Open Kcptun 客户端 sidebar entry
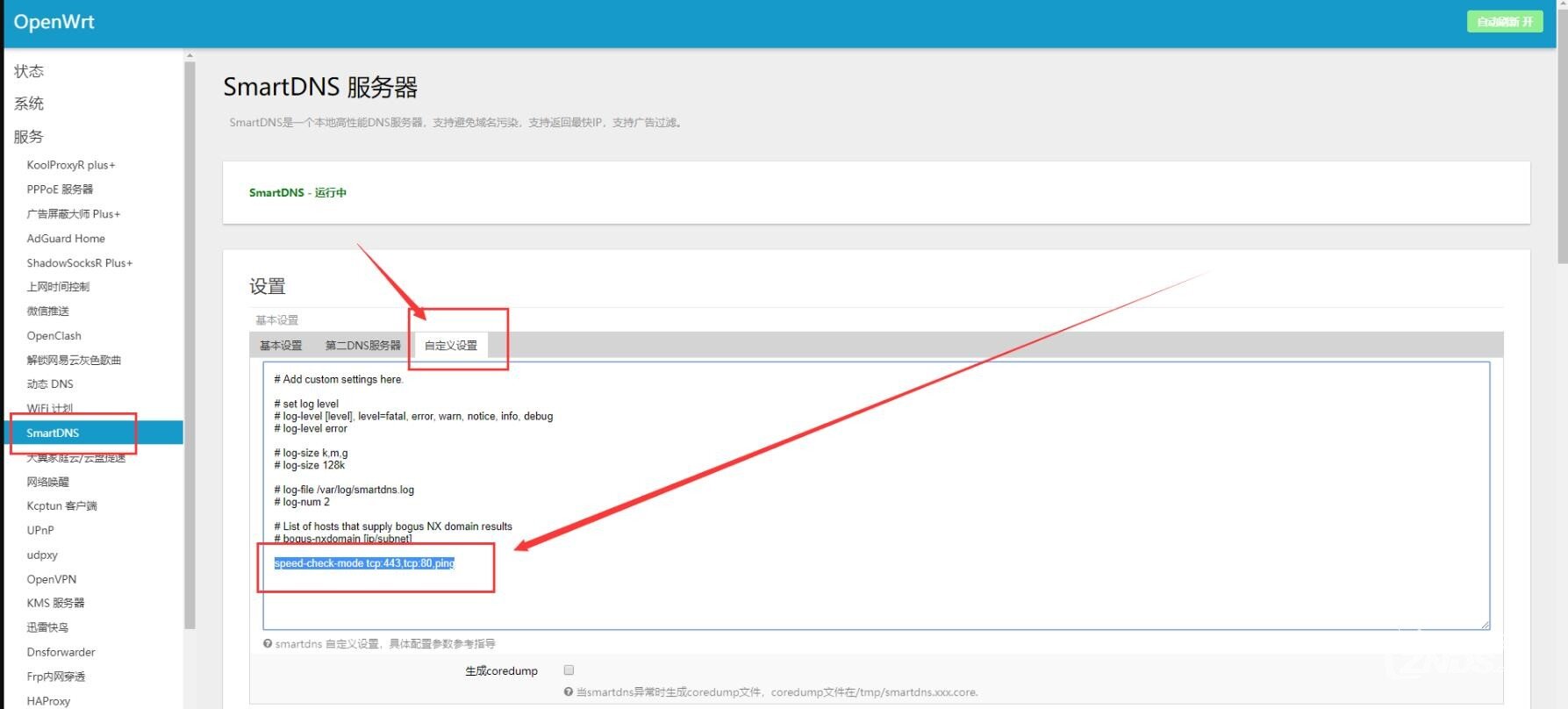1568x709 pixels. (x=61, y=506)
